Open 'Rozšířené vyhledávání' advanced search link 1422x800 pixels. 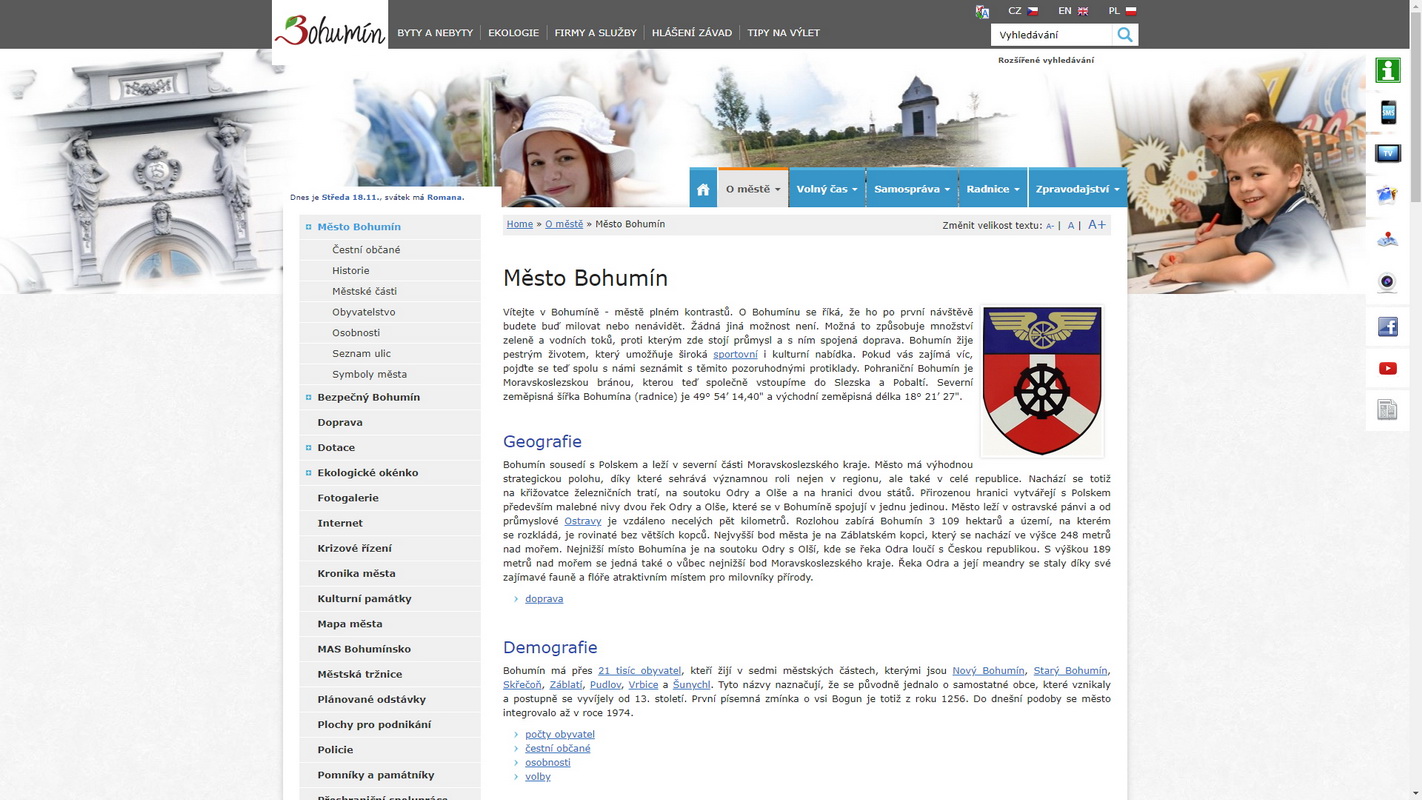tap(1046, 60)
